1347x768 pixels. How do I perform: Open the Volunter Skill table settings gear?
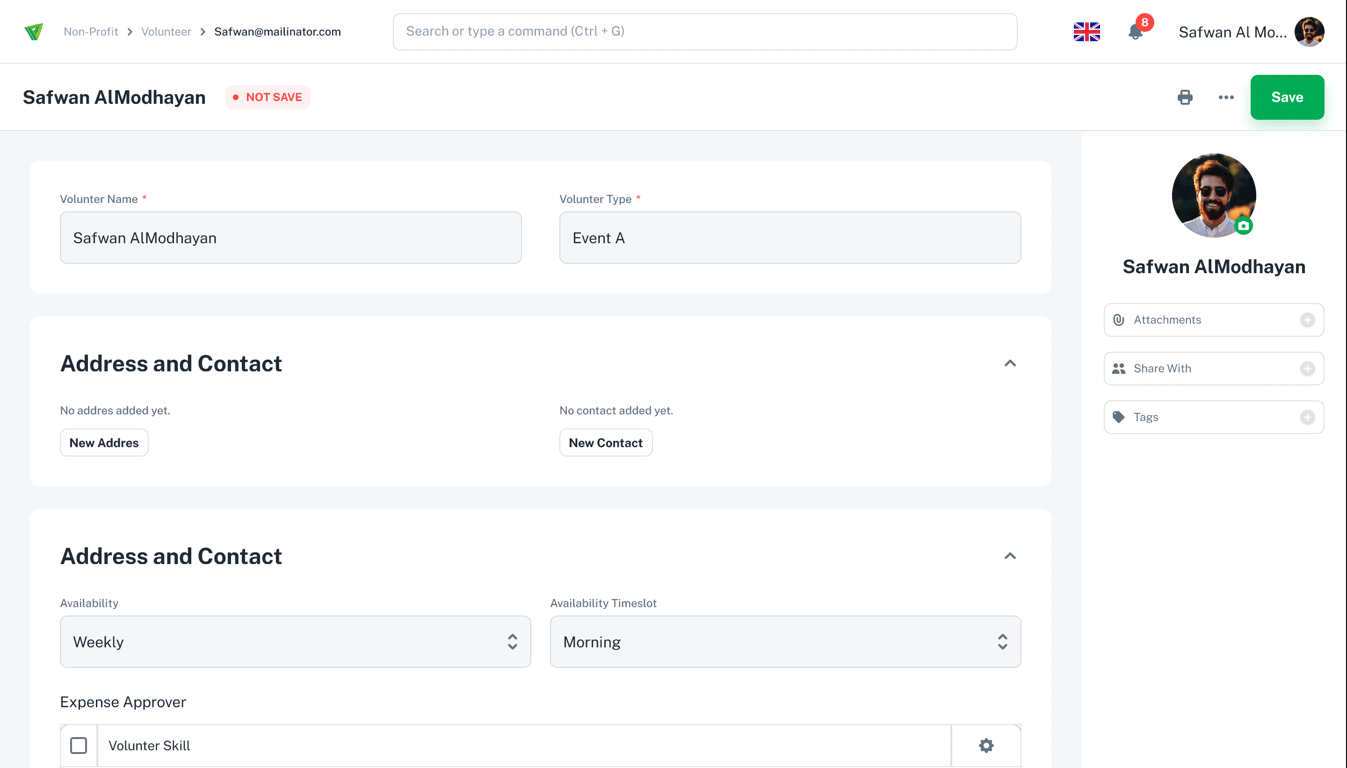986,746
